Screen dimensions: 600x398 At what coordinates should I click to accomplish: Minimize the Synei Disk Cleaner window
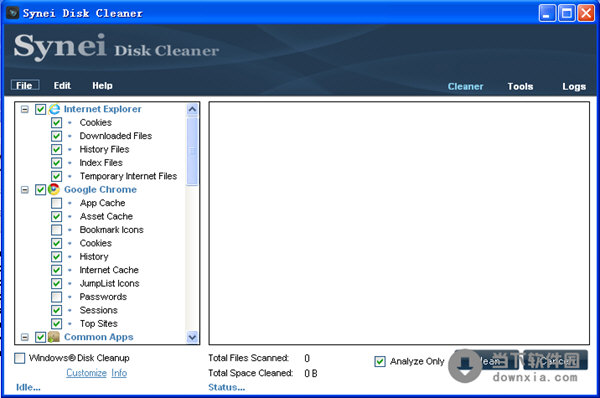click(547, 13)
